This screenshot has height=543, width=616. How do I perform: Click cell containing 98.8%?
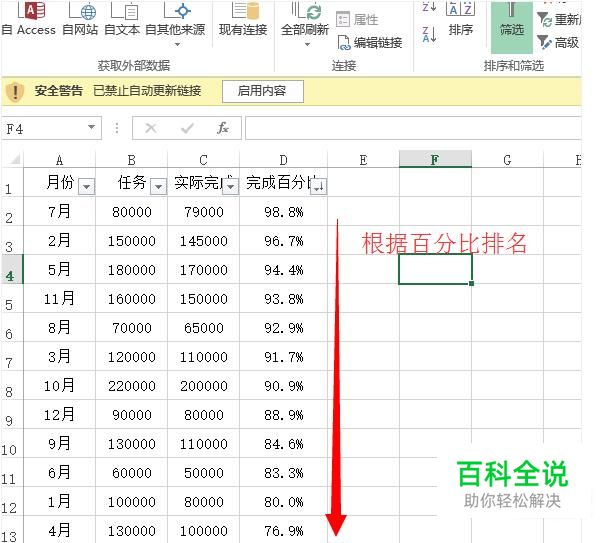(x=283, y=211)
